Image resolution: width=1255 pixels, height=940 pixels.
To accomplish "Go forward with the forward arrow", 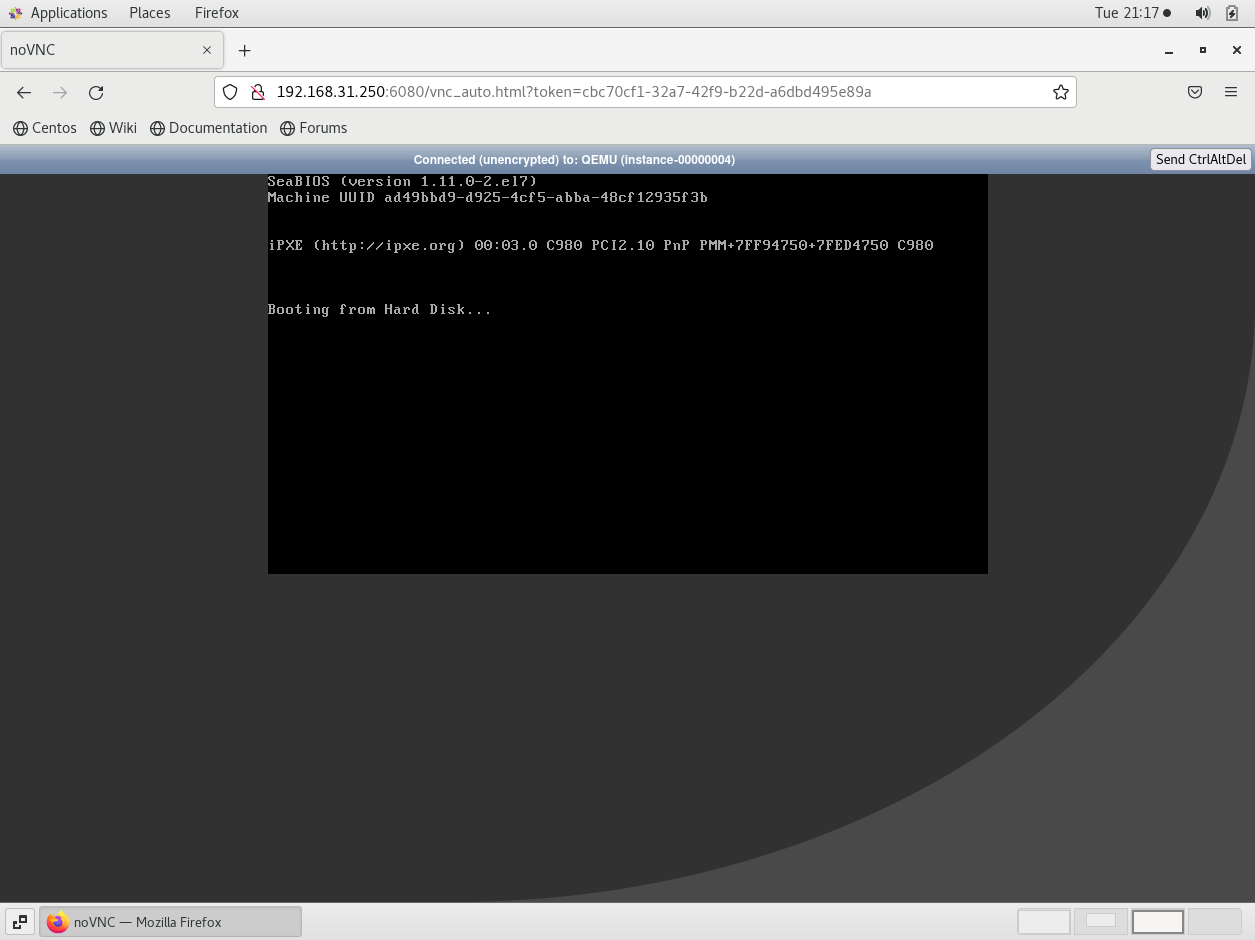I will coord(60,92).
